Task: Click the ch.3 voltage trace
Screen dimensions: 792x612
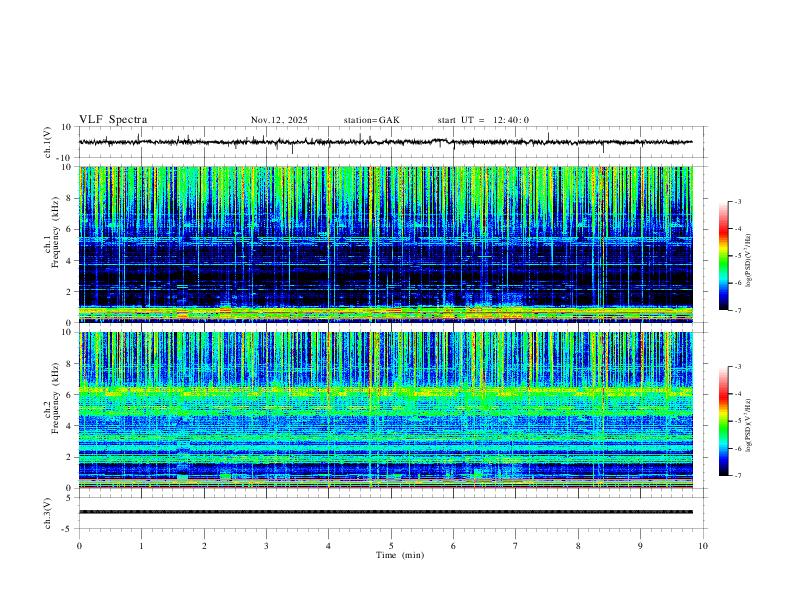Action: coord(385,512)
